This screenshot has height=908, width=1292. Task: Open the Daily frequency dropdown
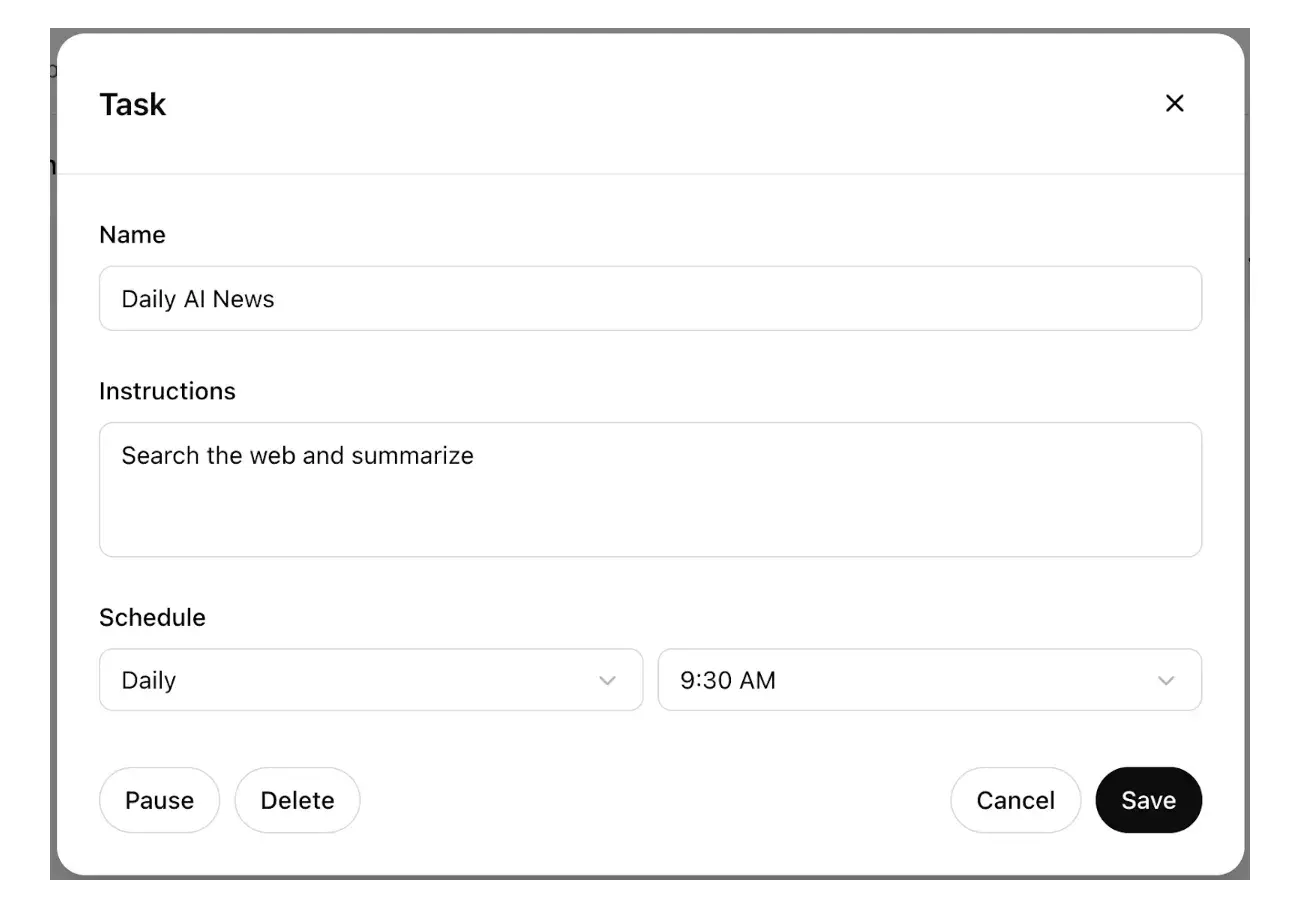[x=370, y=680]
